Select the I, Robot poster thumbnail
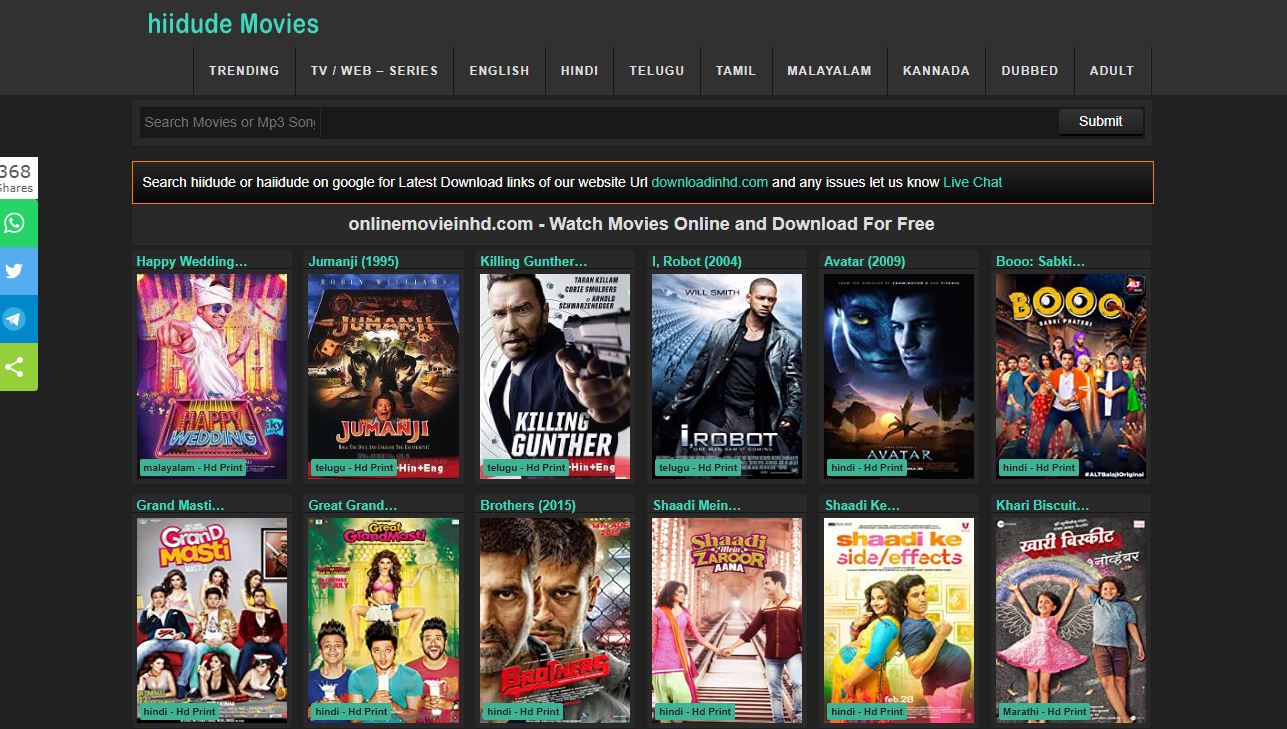This screenshot has height=729, width=1287. (727, 376)
